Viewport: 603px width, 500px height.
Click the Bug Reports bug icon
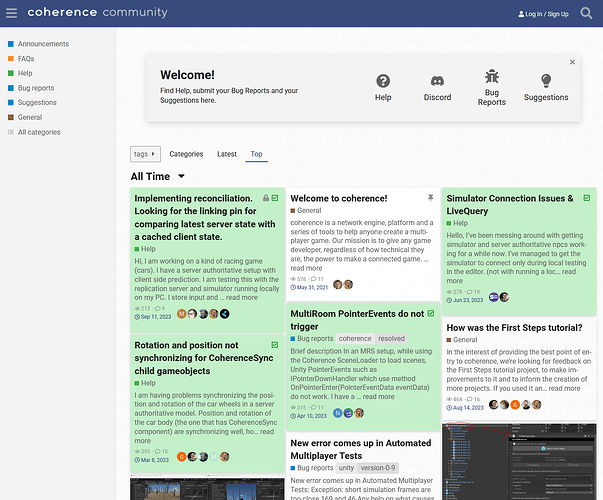492,76
